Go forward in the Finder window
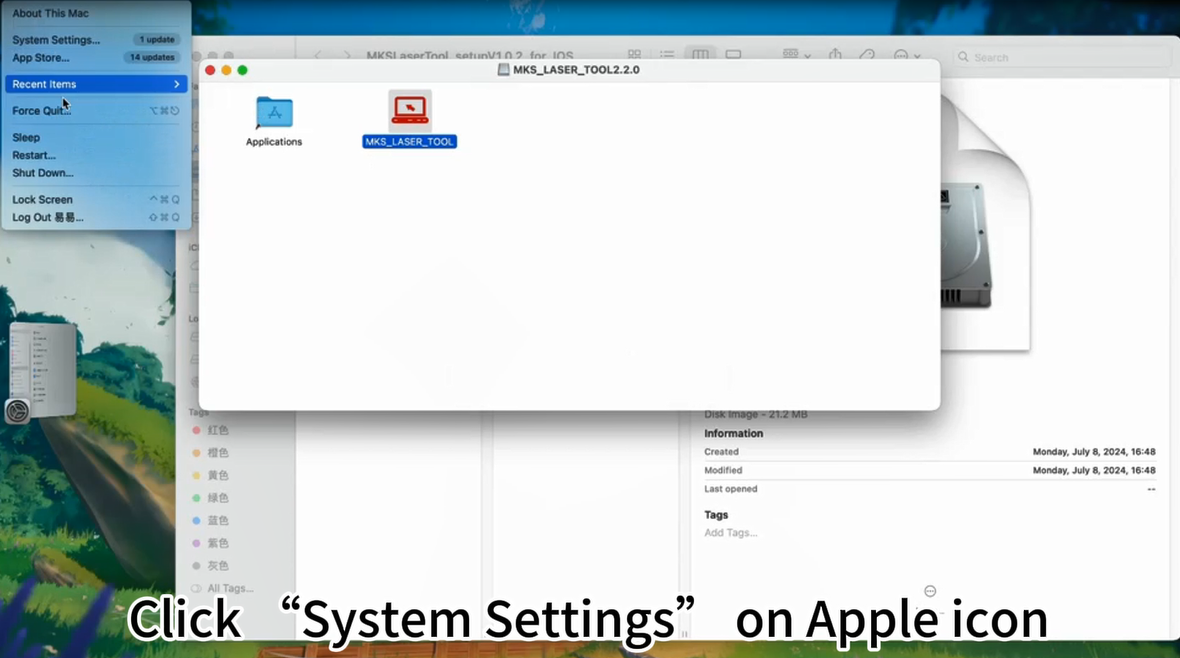 346,56
